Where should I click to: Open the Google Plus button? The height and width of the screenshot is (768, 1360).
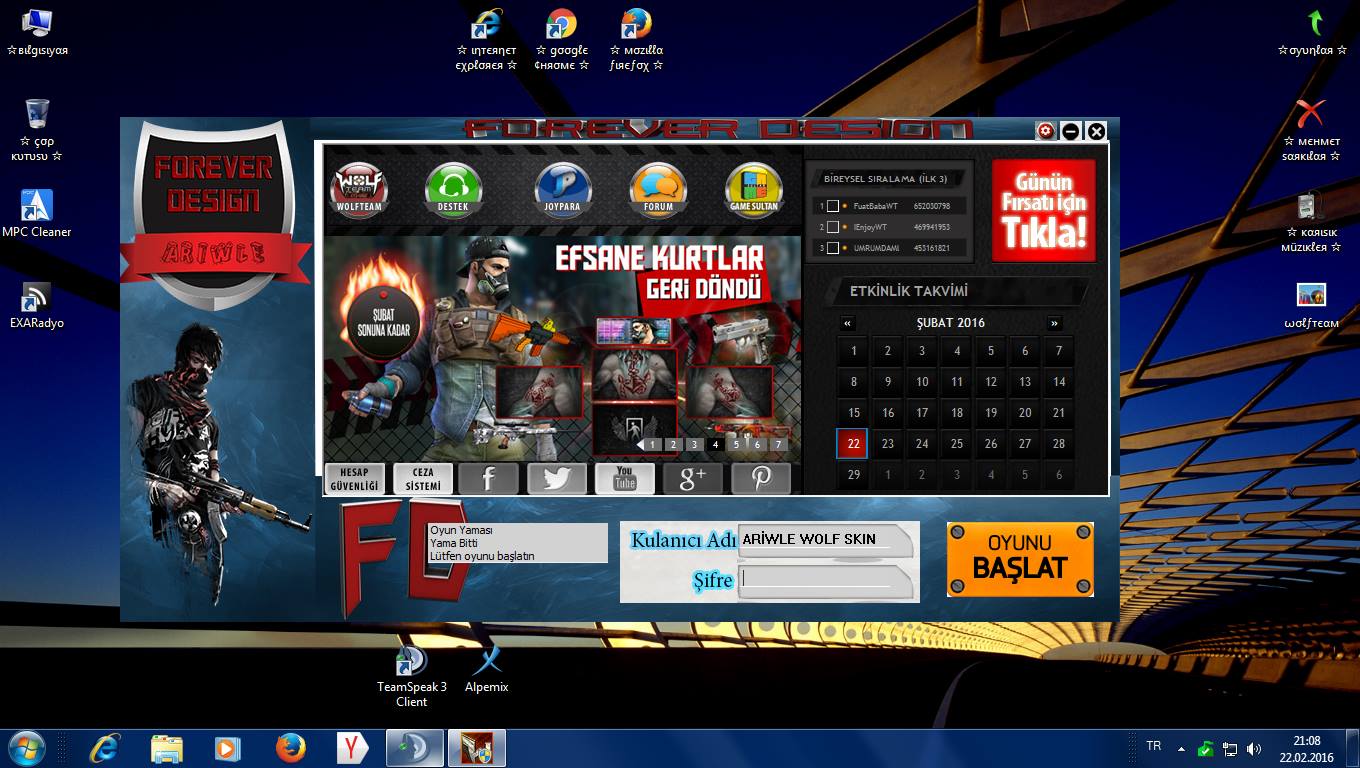click(693, 478)
